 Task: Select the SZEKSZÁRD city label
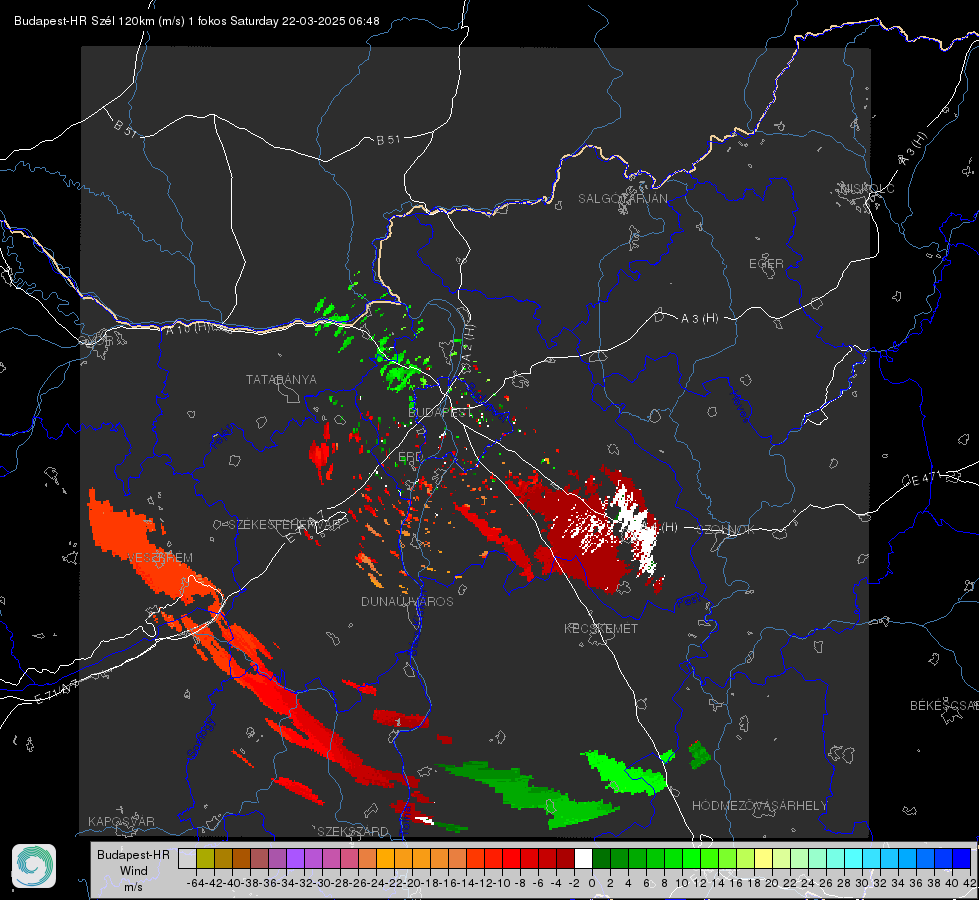353,831
